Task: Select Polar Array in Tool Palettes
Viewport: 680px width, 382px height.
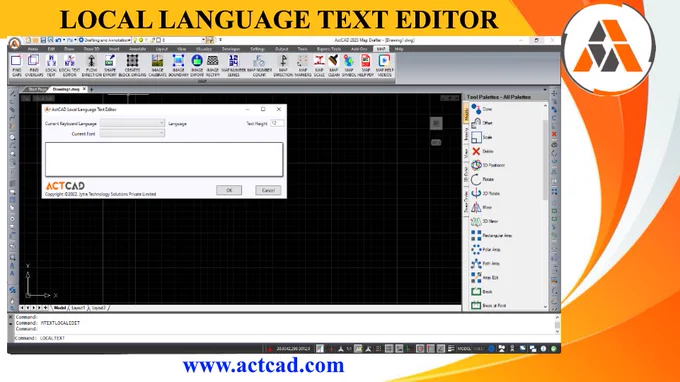Action: [486, 249]
